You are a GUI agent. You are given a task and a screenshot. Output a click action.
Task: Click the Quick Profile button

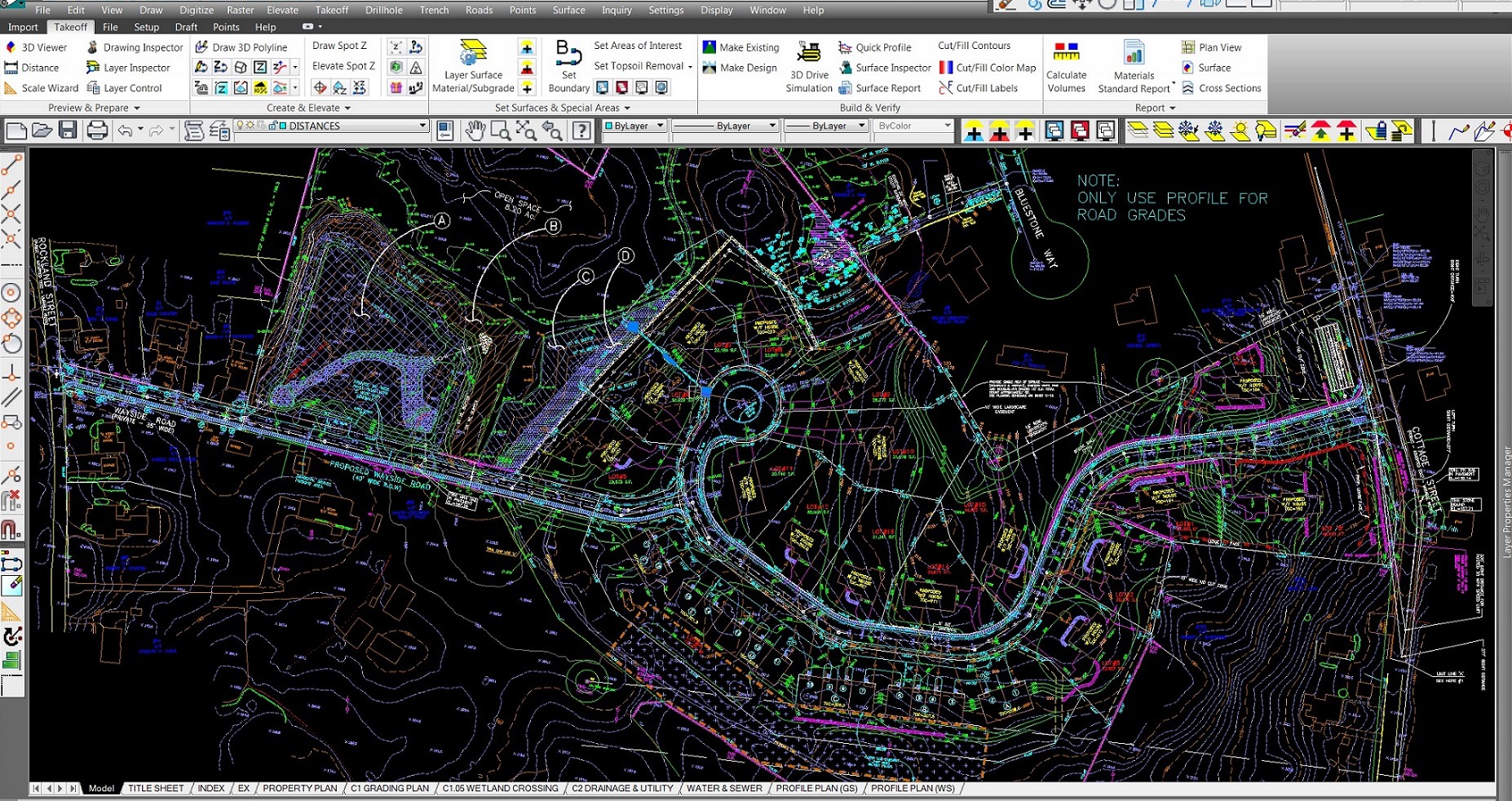tap(875, 47)
